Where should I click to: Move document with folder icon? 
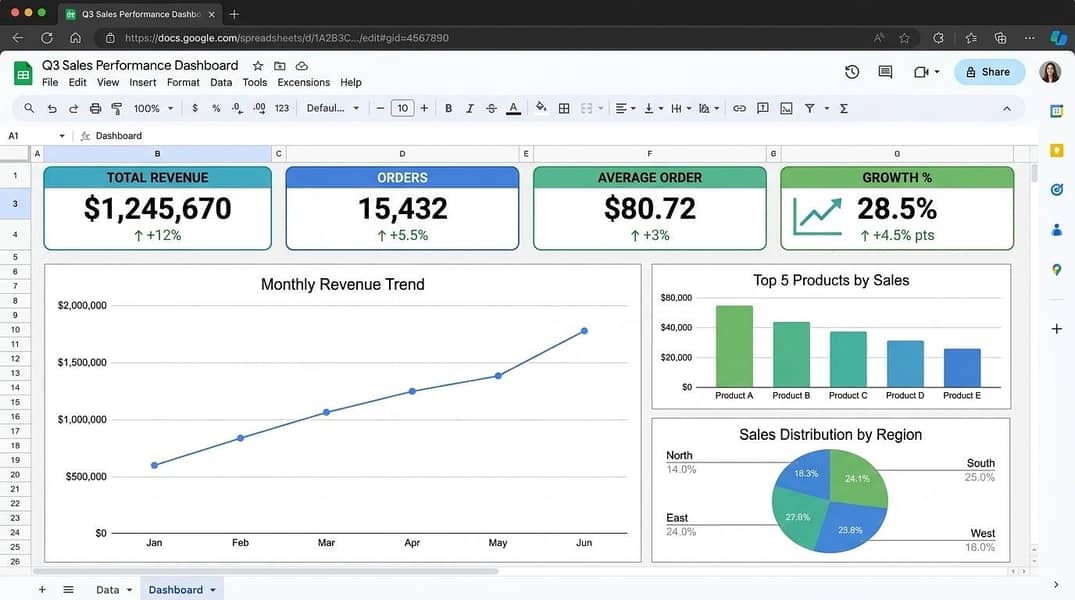pos(280,66)
